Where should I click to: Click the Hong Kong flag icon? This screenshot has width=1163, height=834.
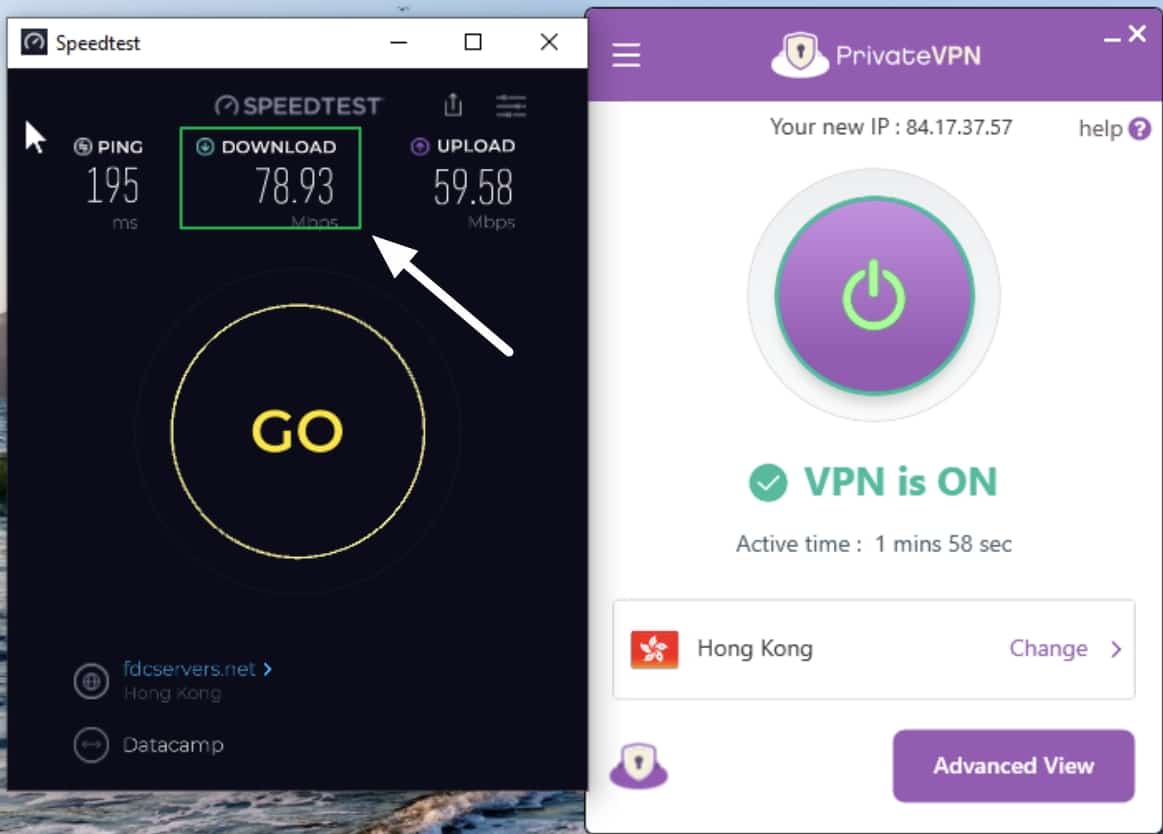(654, 649)
